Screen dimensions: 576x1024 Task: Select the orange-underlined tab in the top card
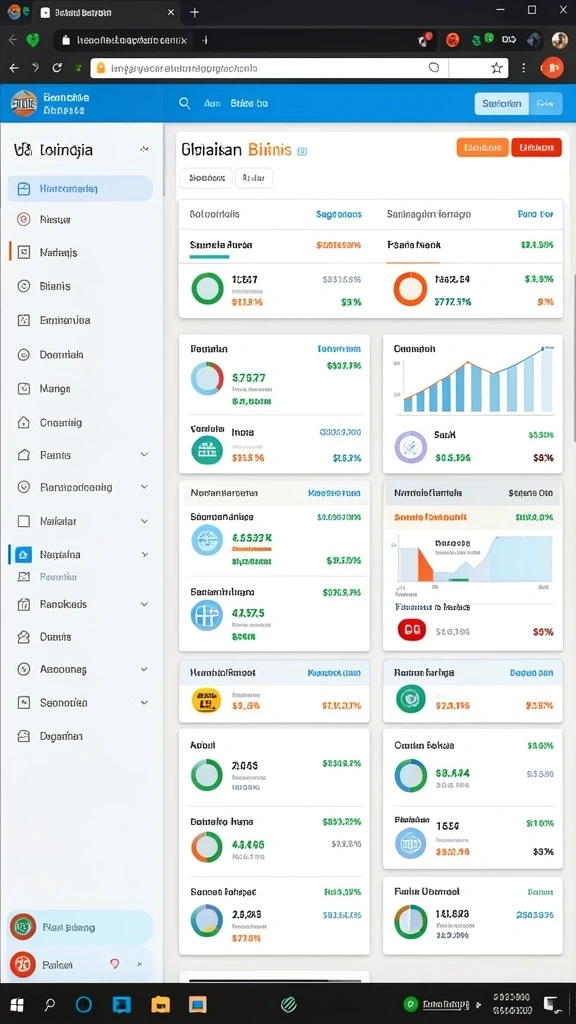414,246
